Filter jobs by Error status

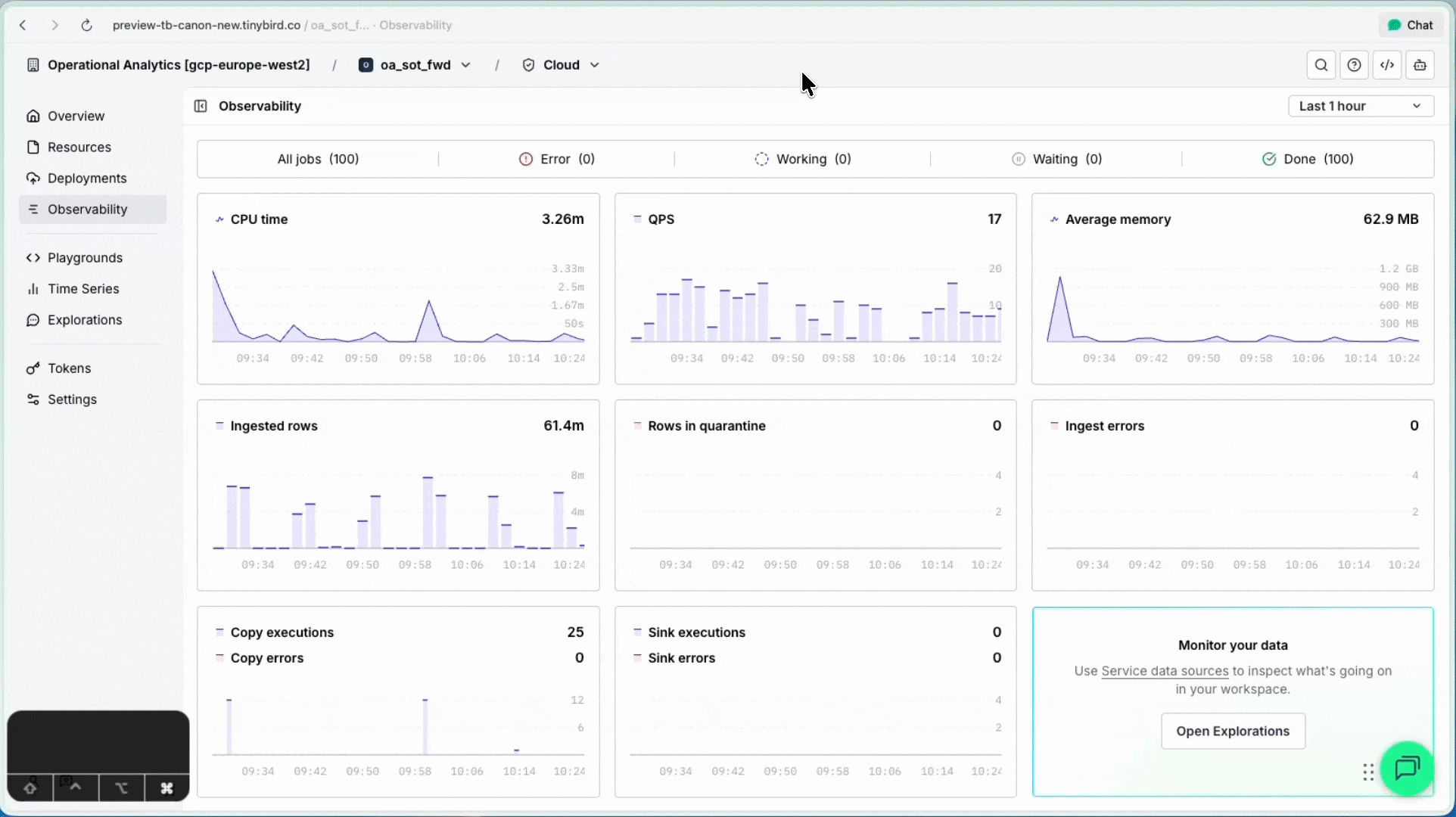[x=557, y=159]
